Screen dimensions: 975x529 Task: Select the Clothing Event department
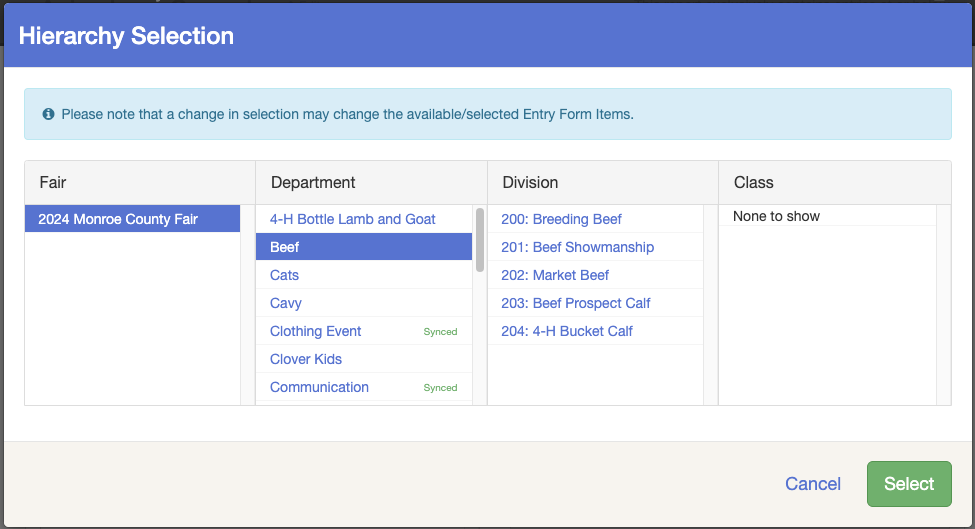(x=364, y=331)
